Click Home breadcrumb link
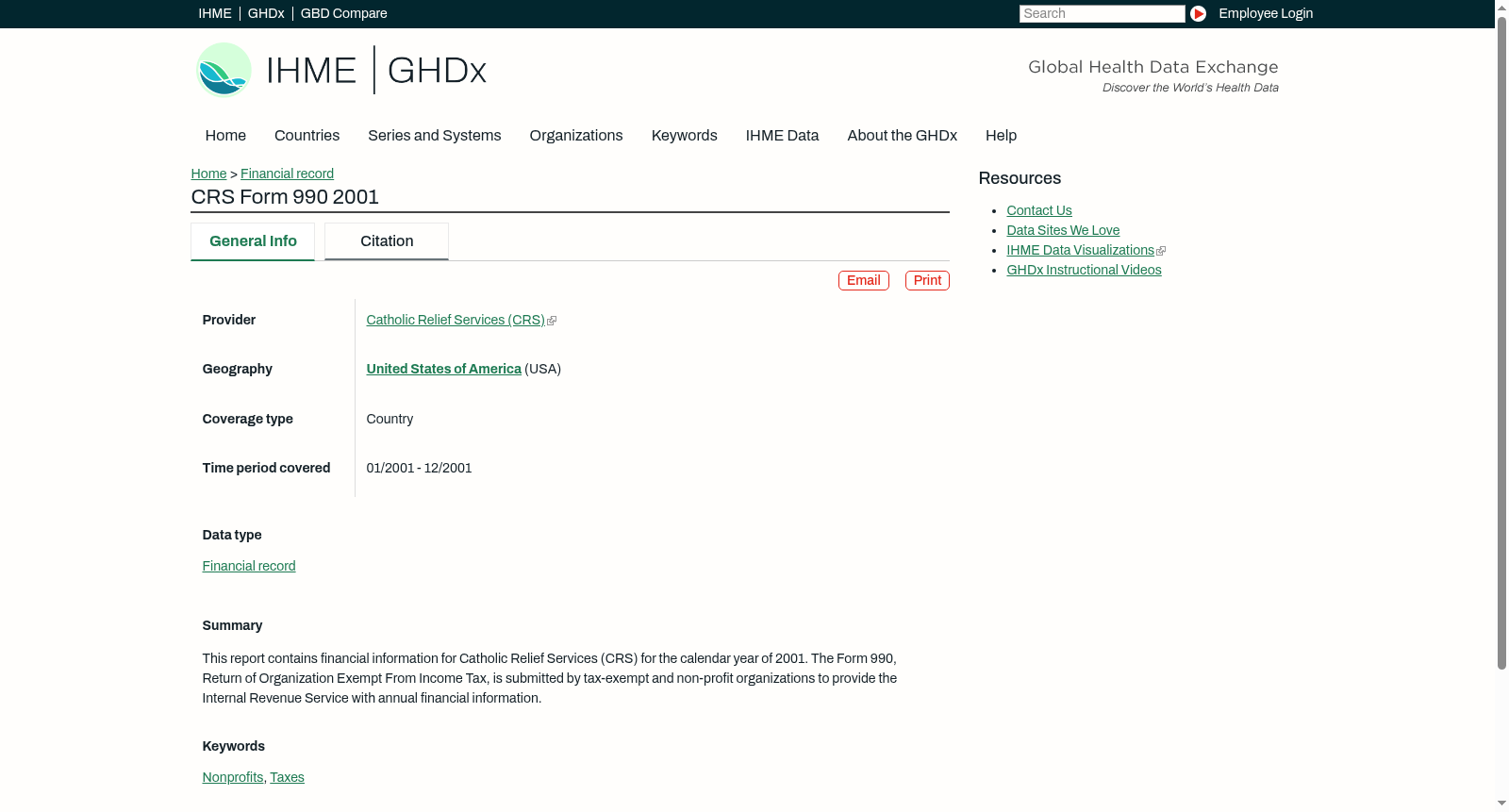The height and width of the screenshot is (812, 1509). pyautogui.click(x=208, y=174)
